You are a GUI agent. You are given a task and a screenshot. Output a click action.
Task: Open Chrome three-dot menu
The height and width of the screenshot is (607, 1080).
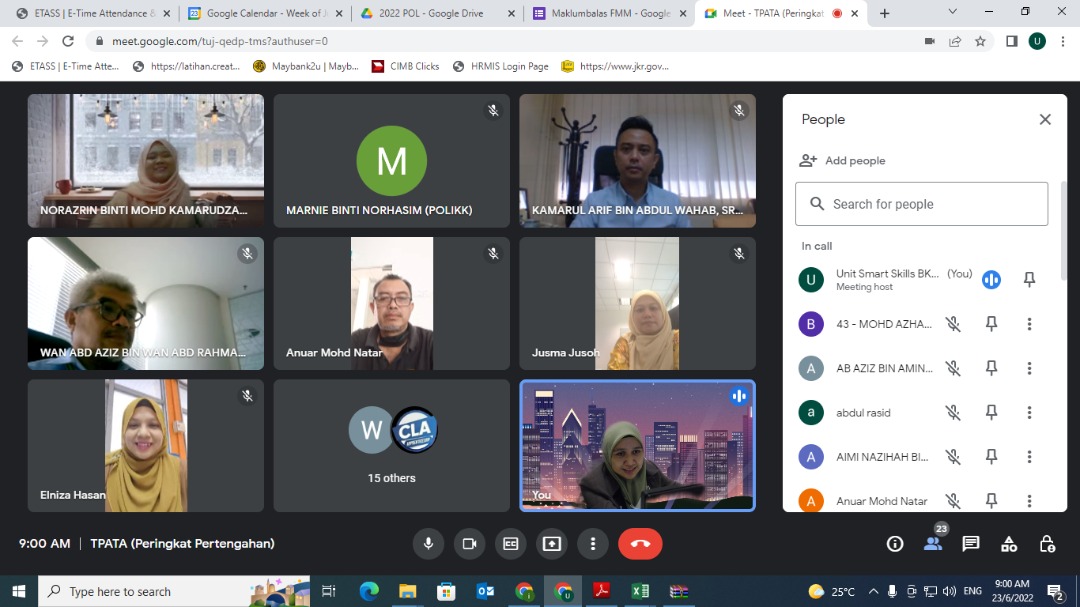1063,41
